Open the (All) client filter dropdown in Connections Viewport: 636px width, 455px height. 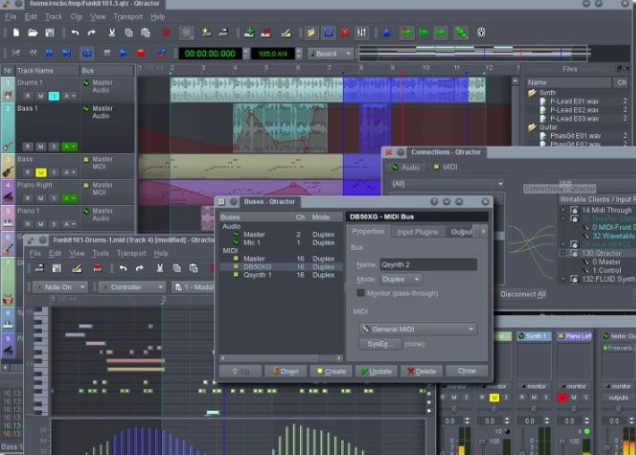447,184
